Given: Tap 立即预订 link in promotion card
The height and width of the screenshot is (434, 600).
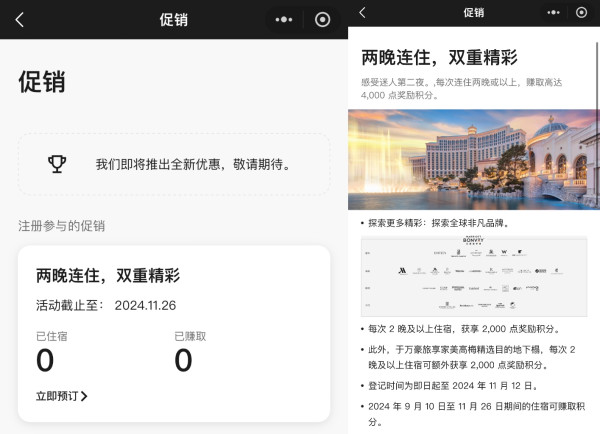Looking at the screenshot, I should (57, 396).
